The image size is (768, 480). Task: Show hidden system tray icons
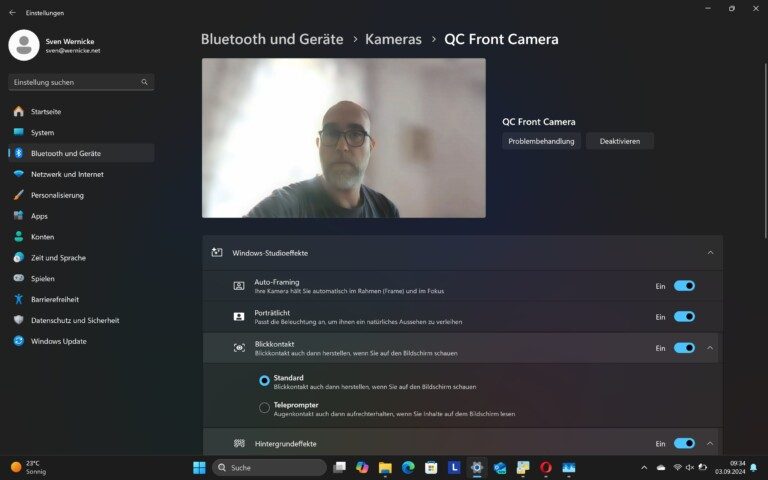[644, 468]
